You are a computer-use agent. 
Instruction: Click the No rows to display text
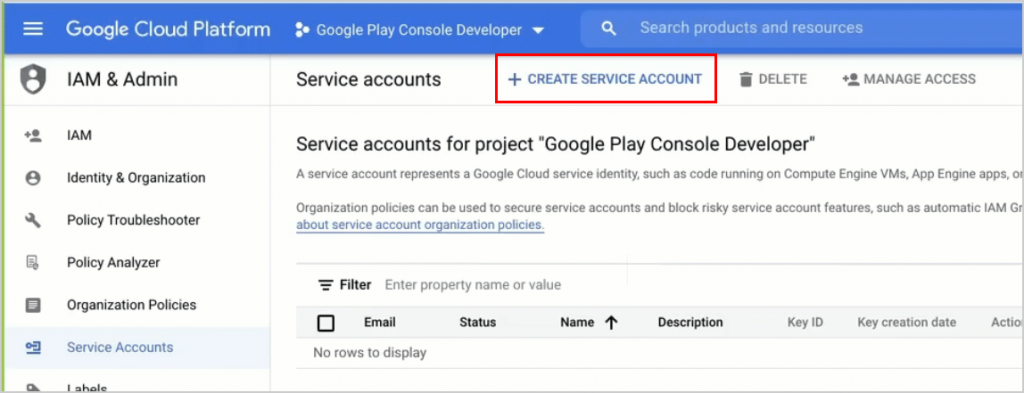[370, 353]
